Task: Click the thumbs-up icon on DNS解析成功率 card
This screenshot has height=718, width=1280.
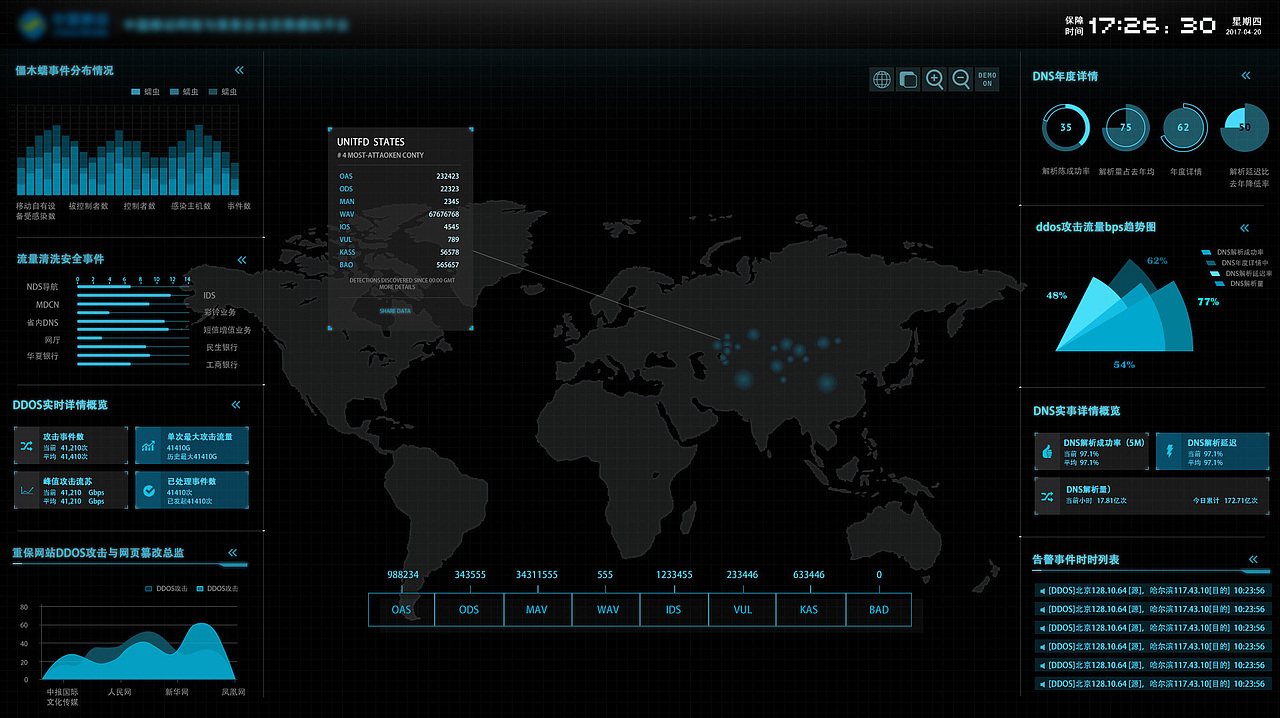Action: click(x=1047, y=452)
